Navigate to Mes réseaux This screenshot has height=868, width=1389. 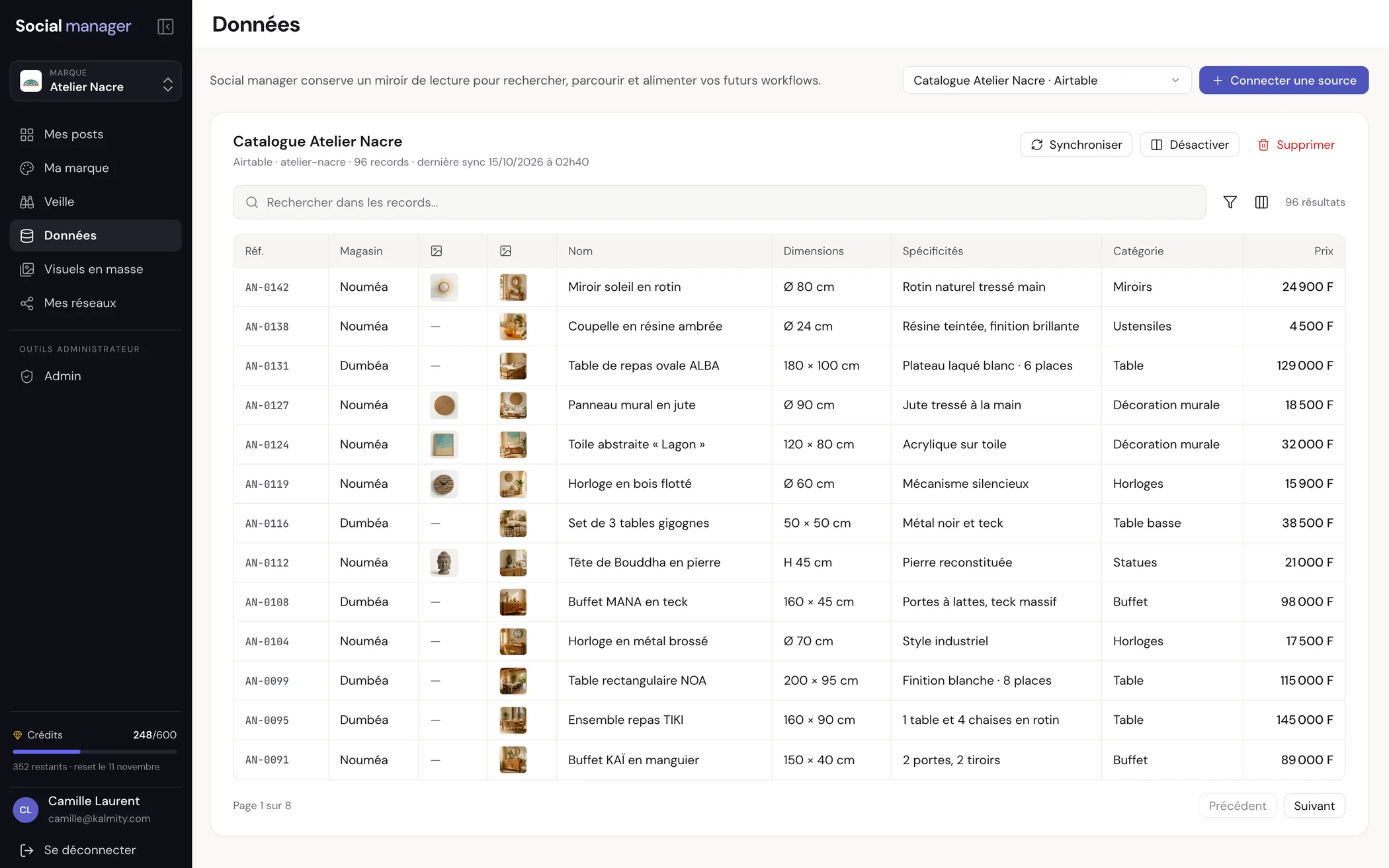click(x=96, y=303)
